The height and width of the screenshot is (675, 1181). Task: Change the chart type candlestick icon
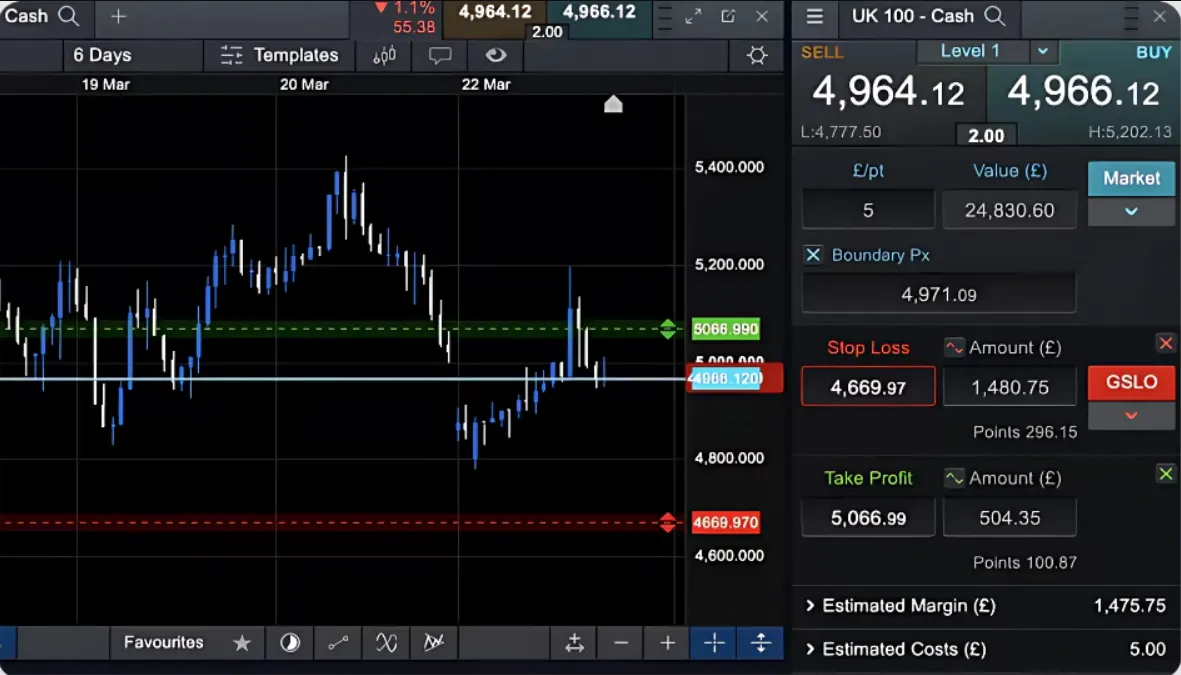385,55
